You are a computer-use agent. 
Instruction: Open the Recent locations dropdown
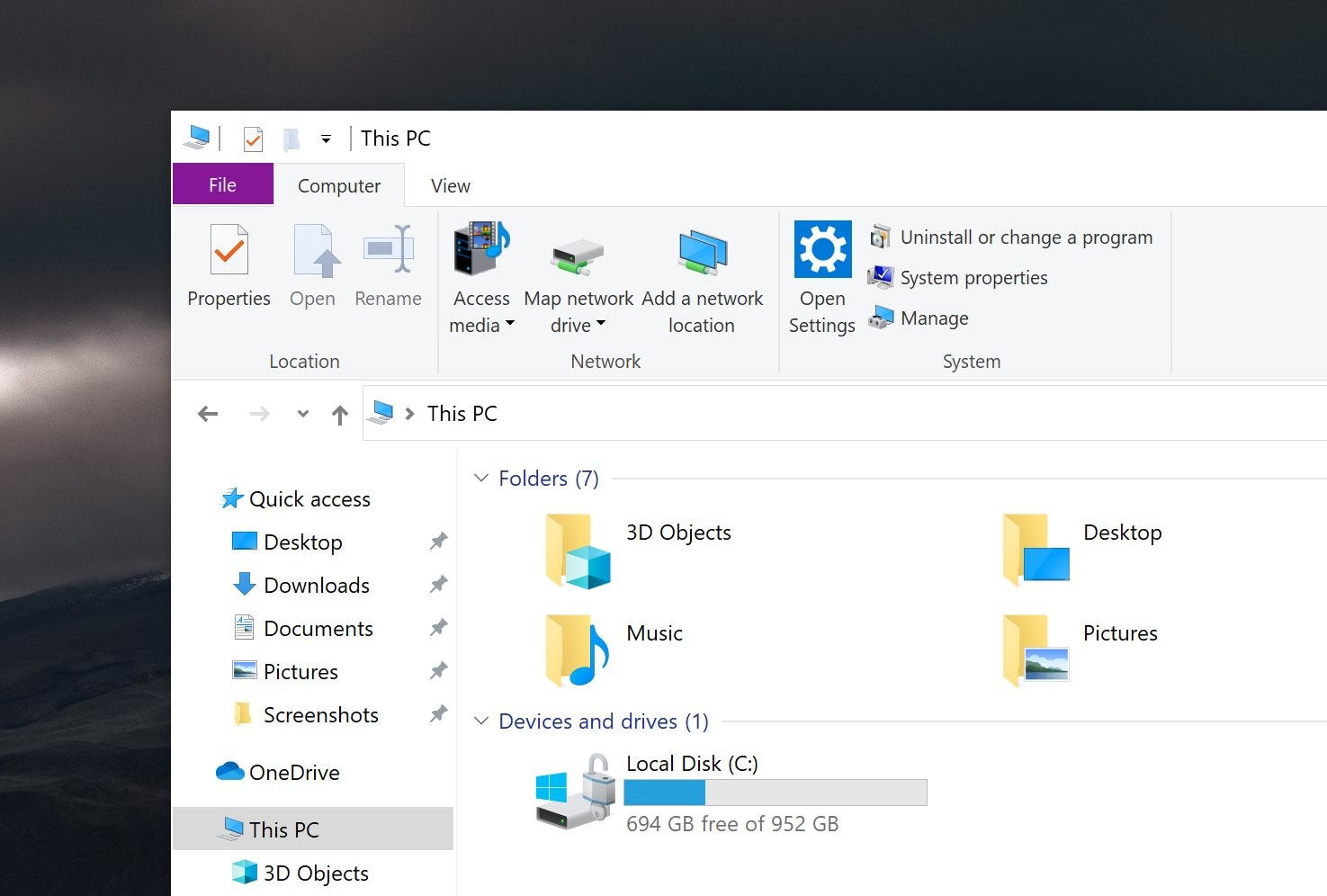[303, 414]
